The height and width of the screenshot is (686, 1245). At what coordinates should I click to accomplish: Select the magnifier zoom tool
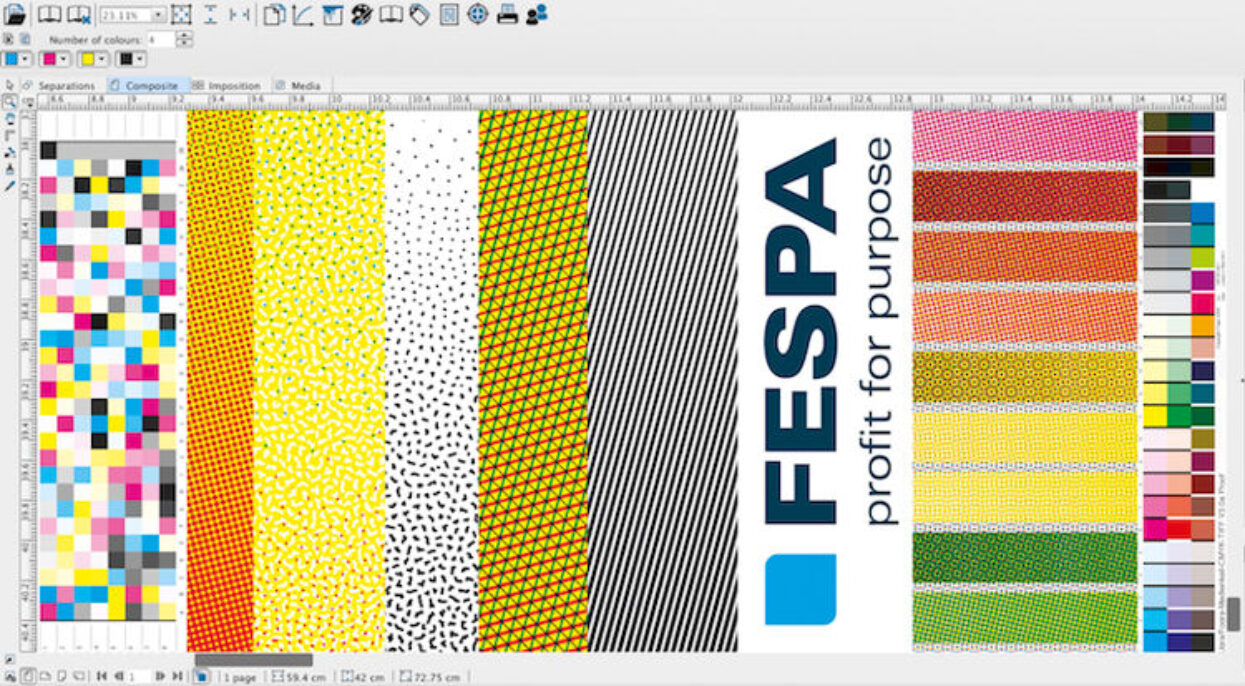[x=9, y=101]
